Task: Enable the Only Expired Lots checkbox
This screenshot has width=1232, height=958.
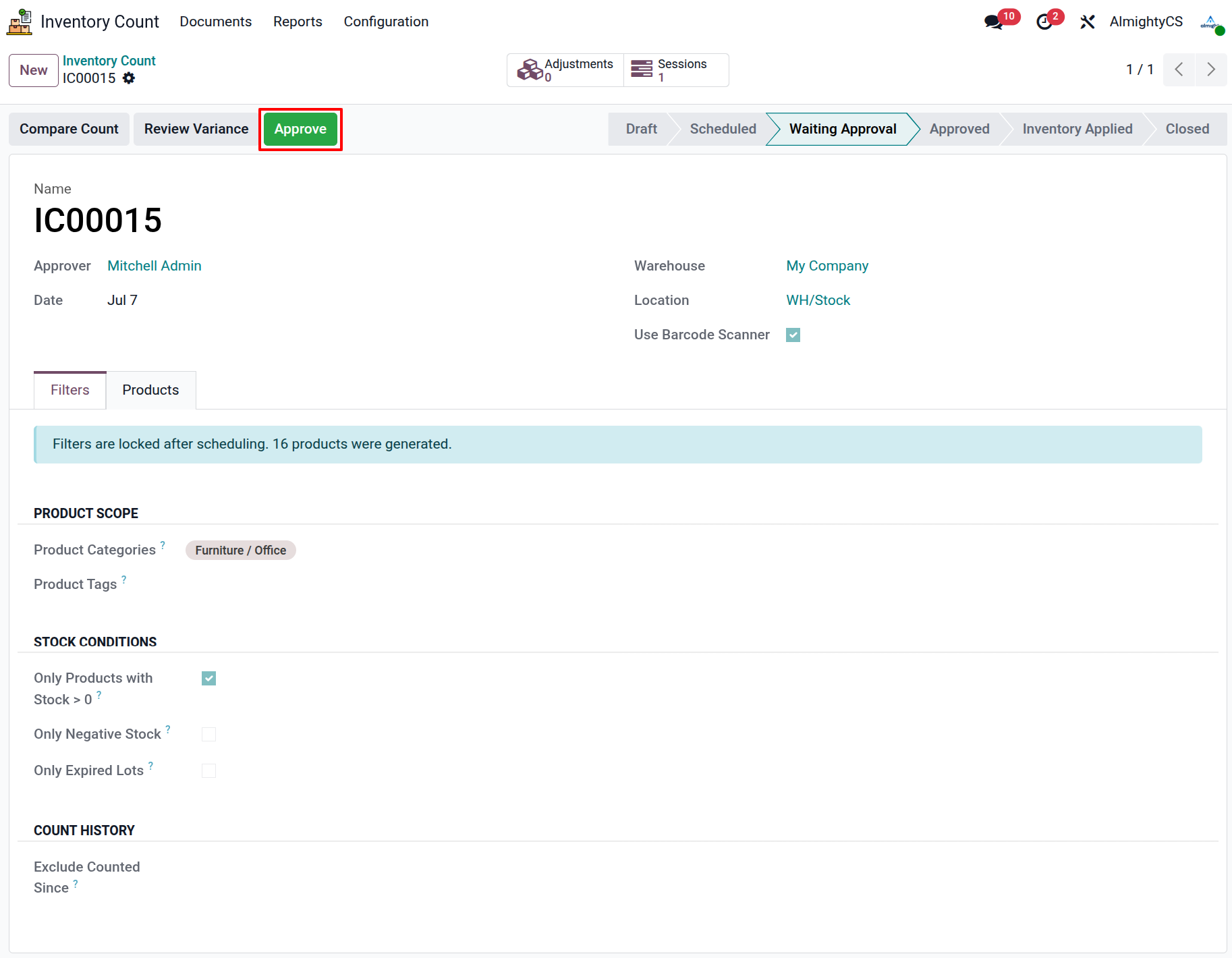Action: click(209, 771)
